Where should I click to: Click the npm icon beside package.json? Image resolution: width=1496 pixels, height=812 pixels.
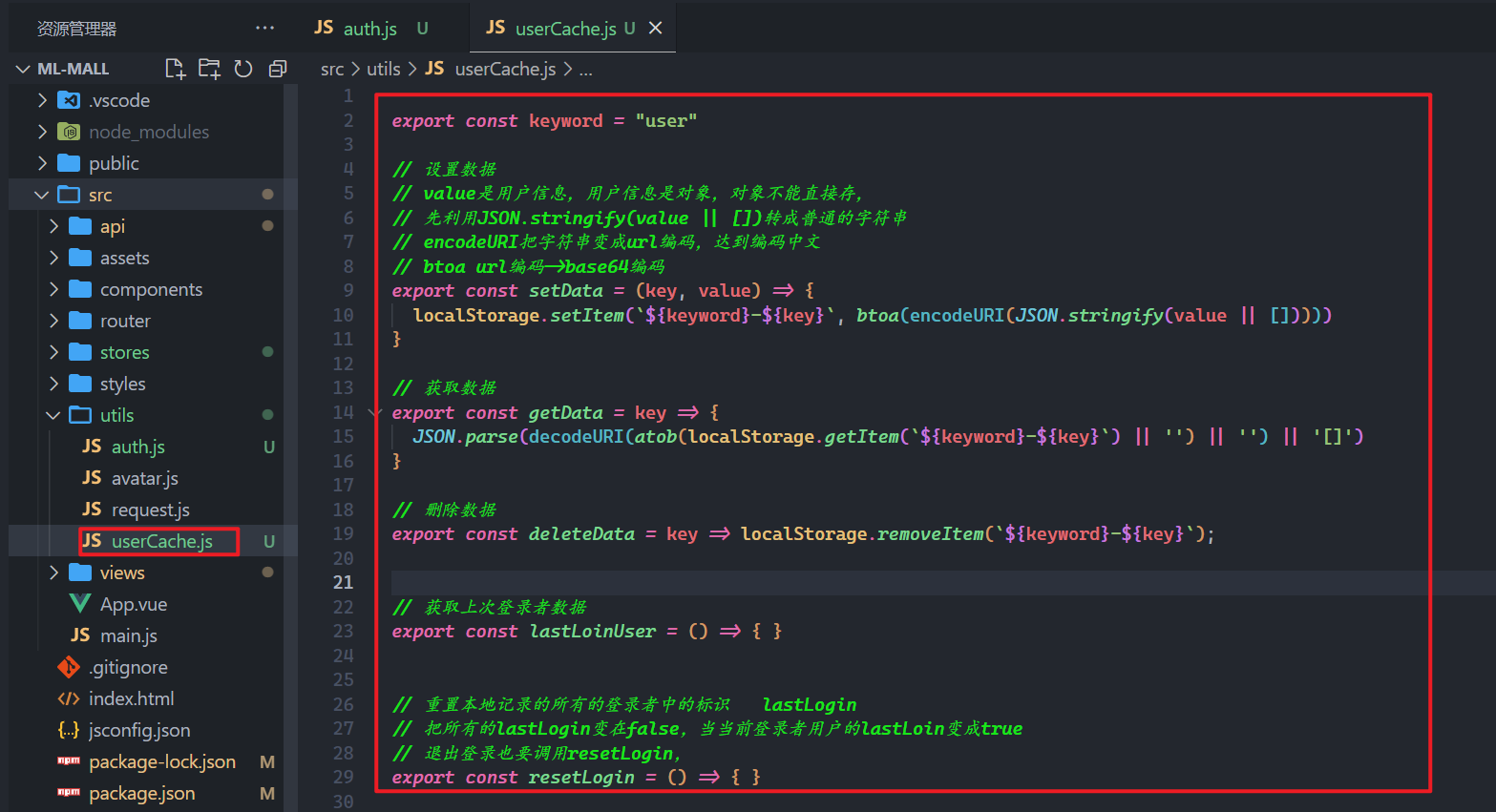pyautogui.click(x=69, y=792)
